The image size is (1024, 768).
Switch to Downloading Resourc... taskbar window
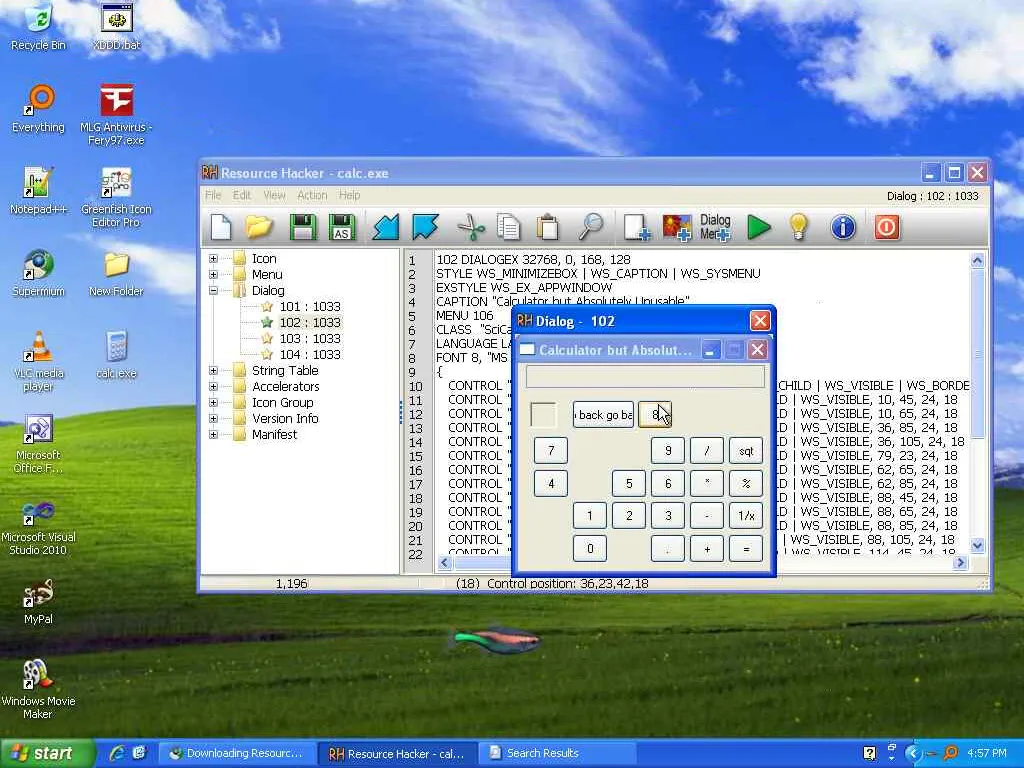pos(238,753)
